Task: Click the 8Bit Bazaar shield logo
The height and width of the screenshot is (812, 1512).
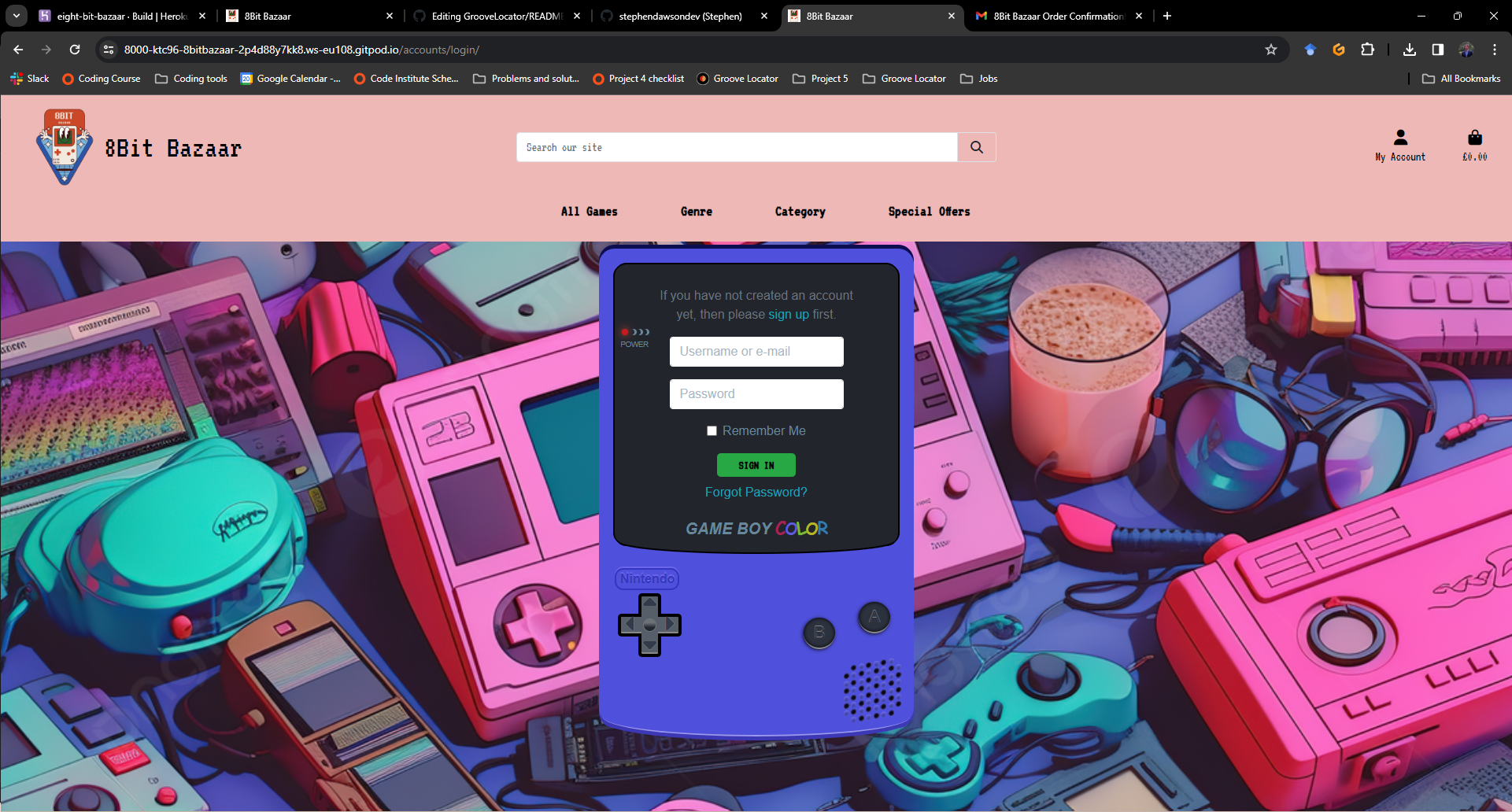Action: pos(65,147)
